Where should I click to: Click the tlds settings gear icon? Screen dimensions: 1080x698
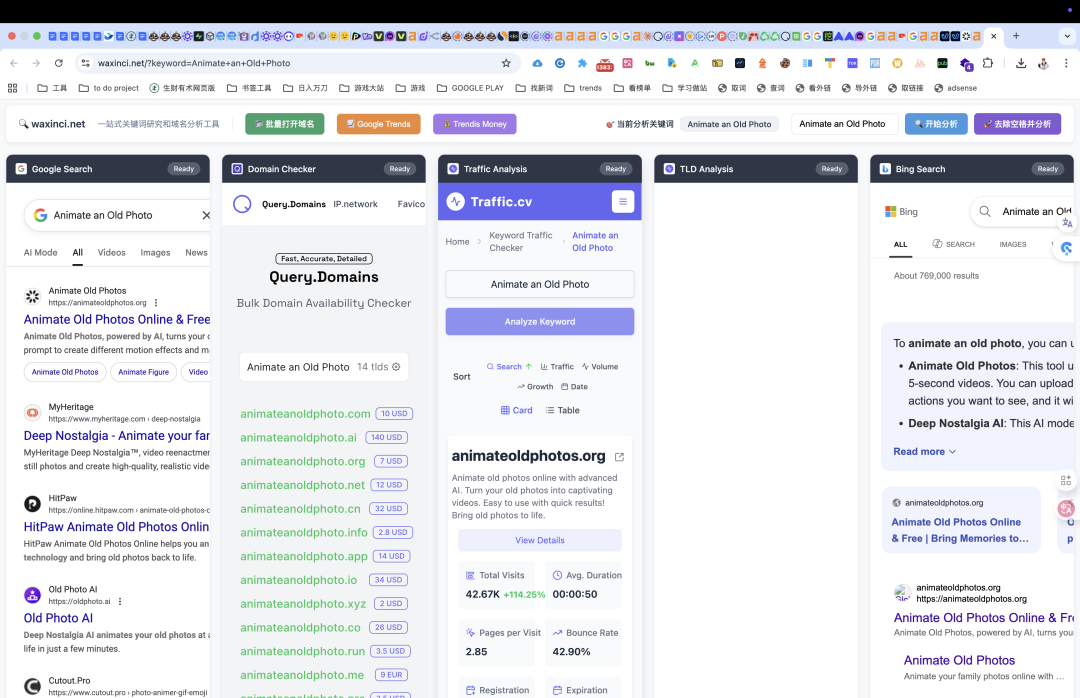click(x=396, y=367)
